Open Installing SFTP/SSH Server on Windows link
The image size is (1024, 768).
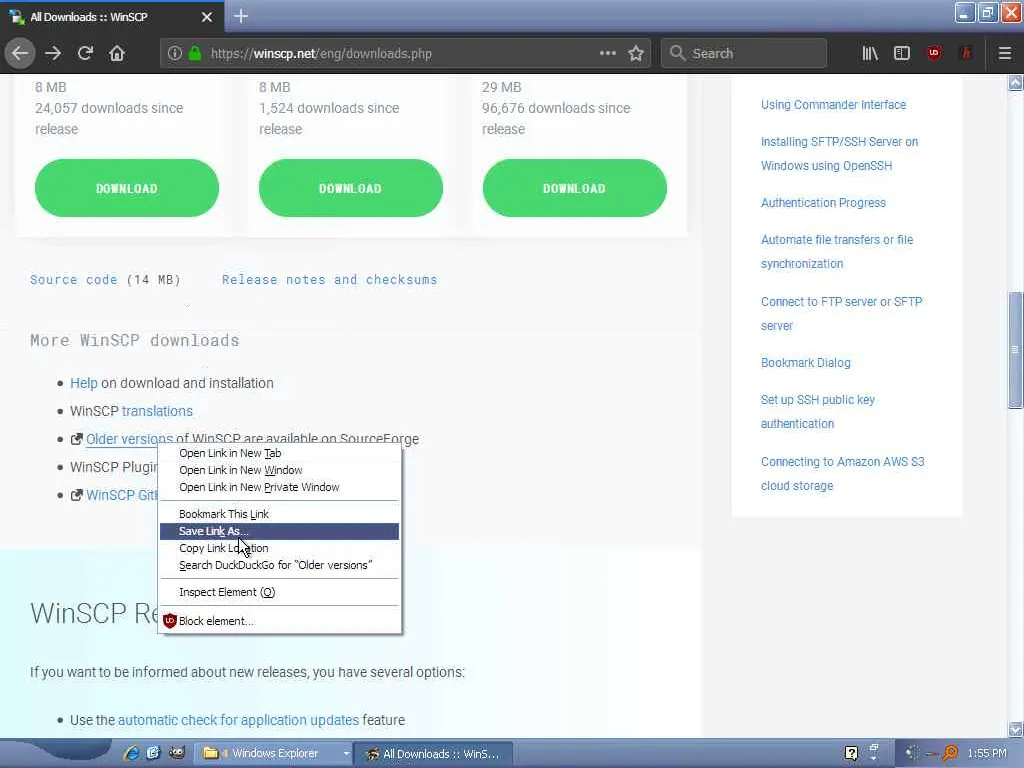pos(839,153)
